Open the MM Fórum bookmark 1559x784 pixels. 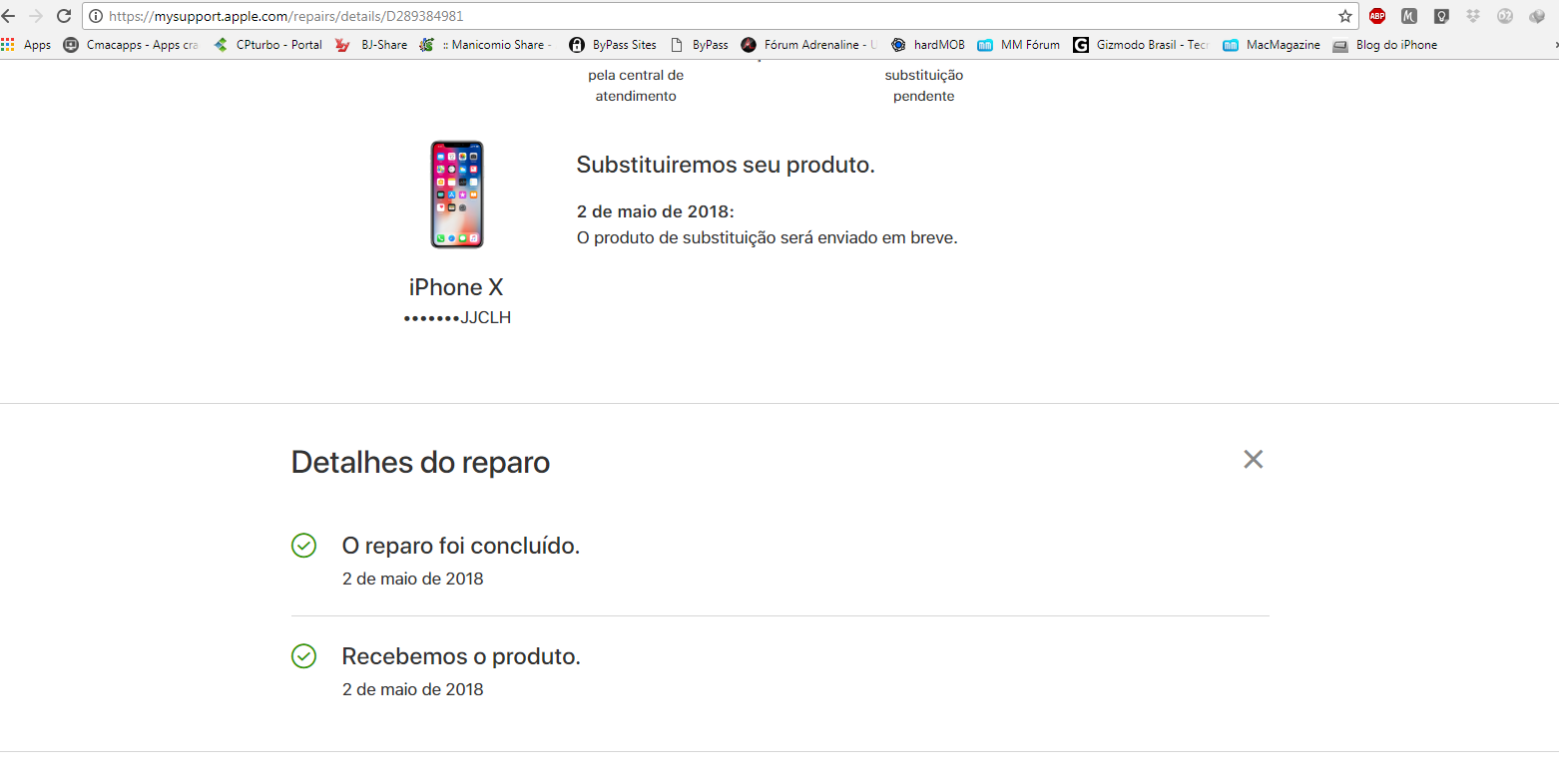[1019, 45]
